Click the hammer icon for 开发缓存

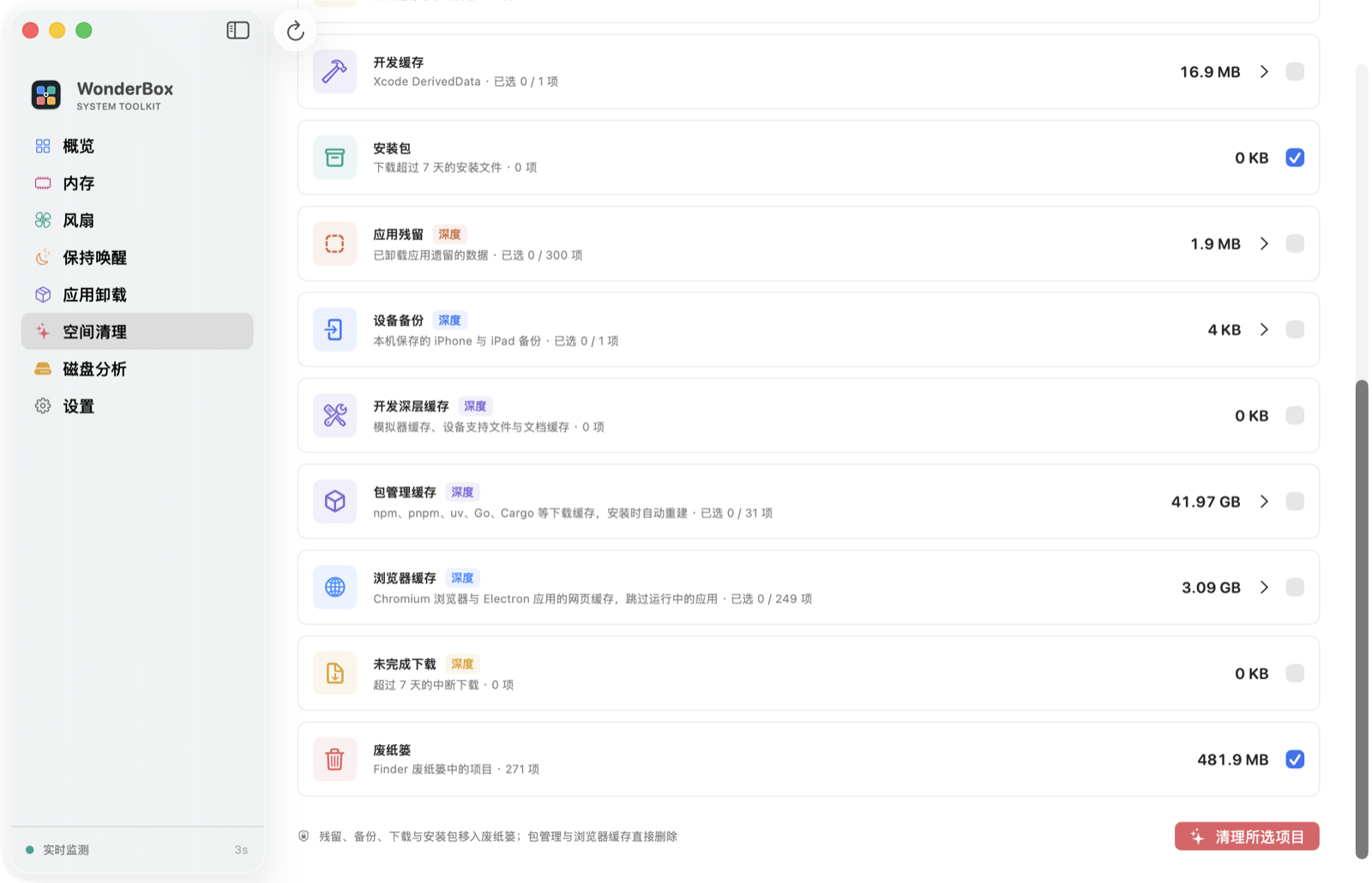click(334, 71)
